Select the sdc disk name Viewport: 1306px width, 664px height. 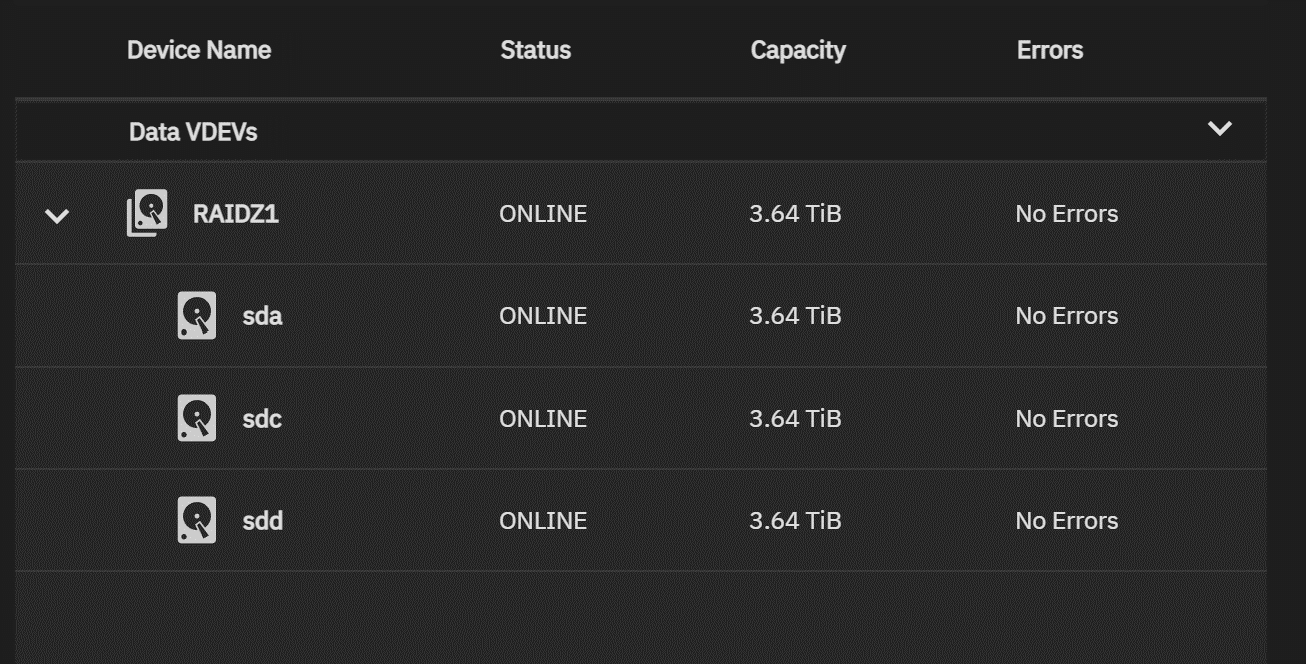(x=262, y=418)
